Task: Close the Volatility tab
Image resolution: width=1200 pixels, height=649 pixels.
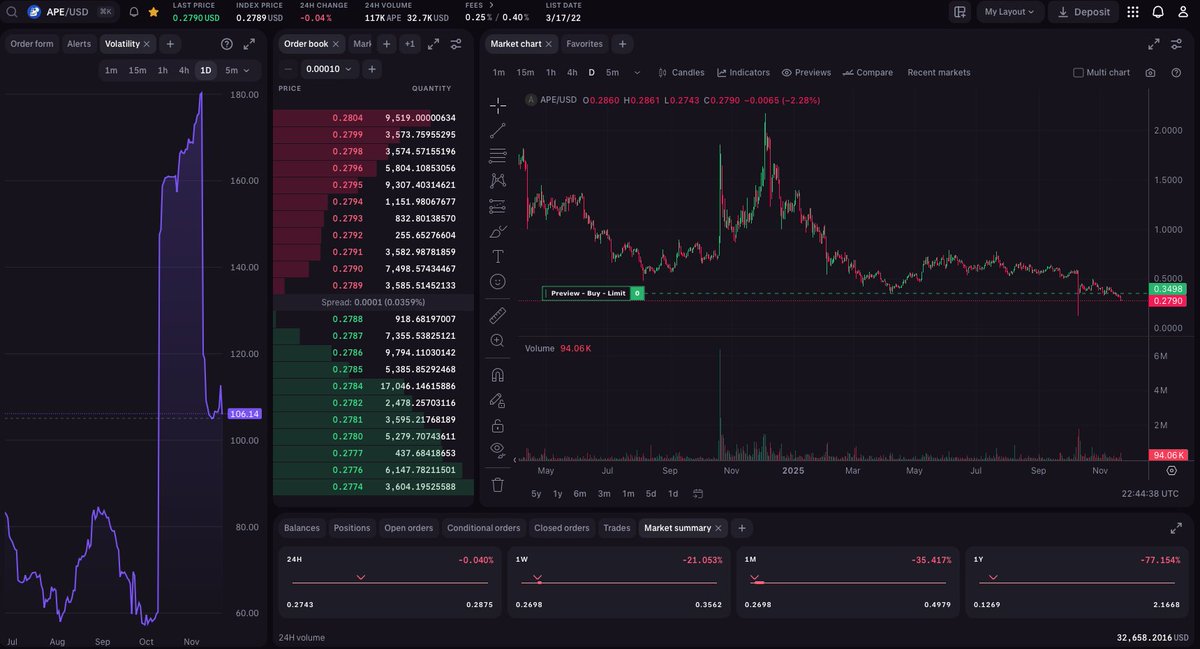Action: point(147,44)
